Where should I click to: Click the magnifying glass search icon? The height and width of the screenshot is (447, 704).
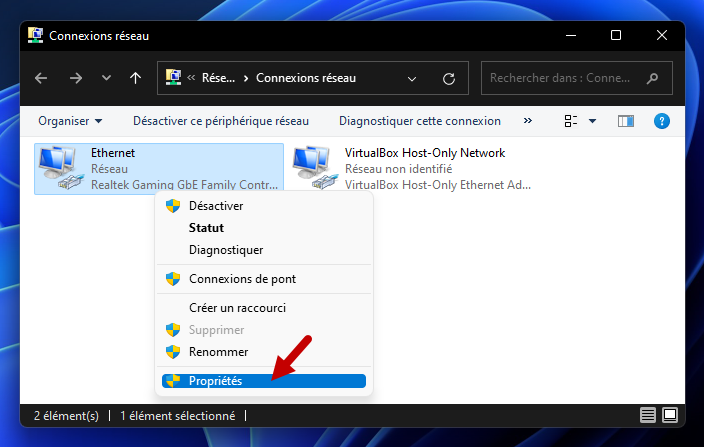point(652,79)
